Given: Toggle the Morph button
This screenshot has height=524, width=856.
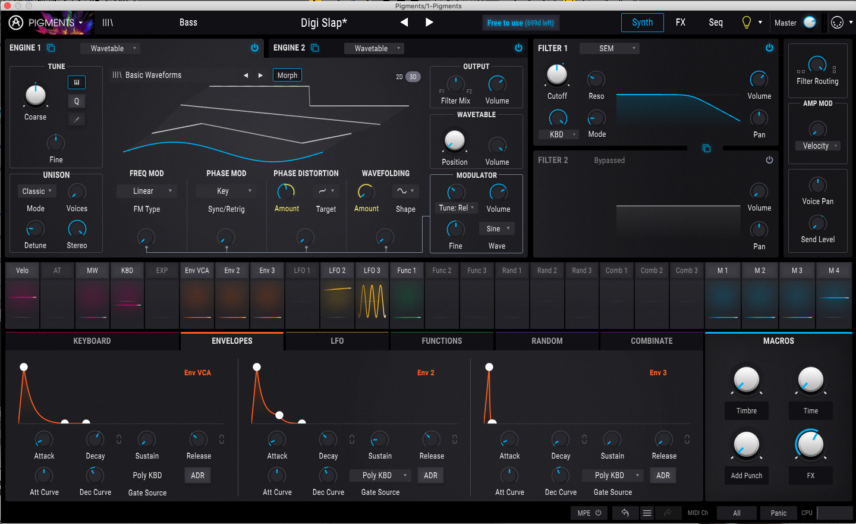Looking at the screenshot, I should [x=287, y=75].
